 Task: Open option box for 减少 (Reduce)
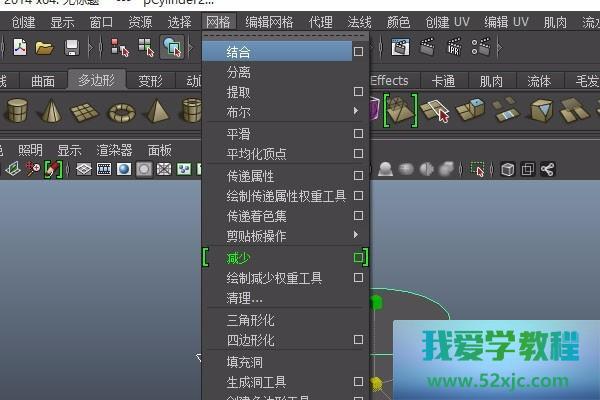(x=358, y=257)
